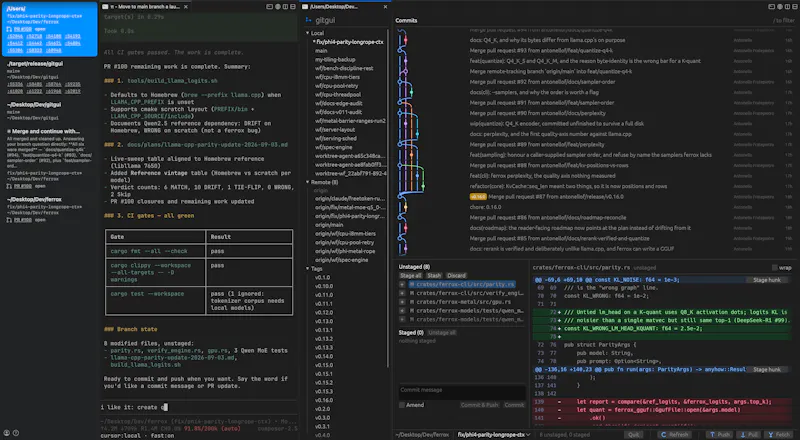
Task: Click the Pull button in status bar
Action: click(749, 434)
